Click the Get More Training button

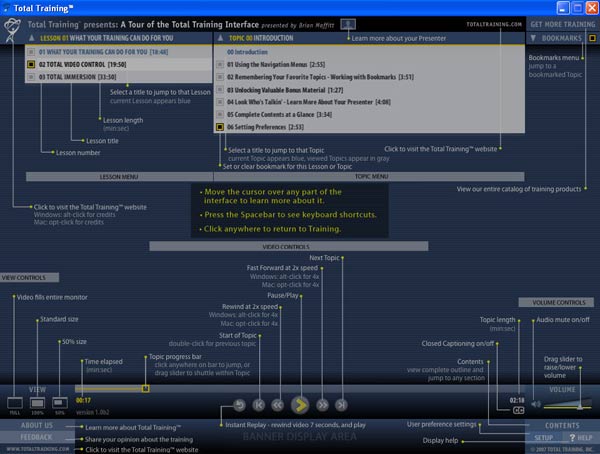pos(562,23)
